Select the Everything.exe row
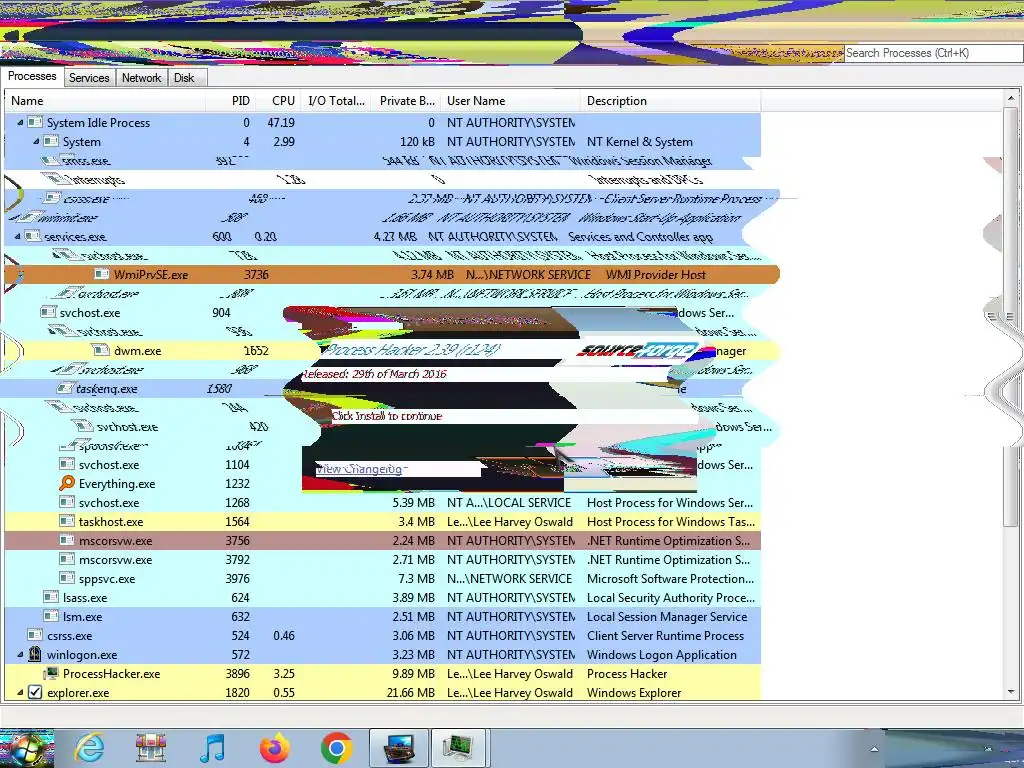1024x768 pixels. pos(382,483)
